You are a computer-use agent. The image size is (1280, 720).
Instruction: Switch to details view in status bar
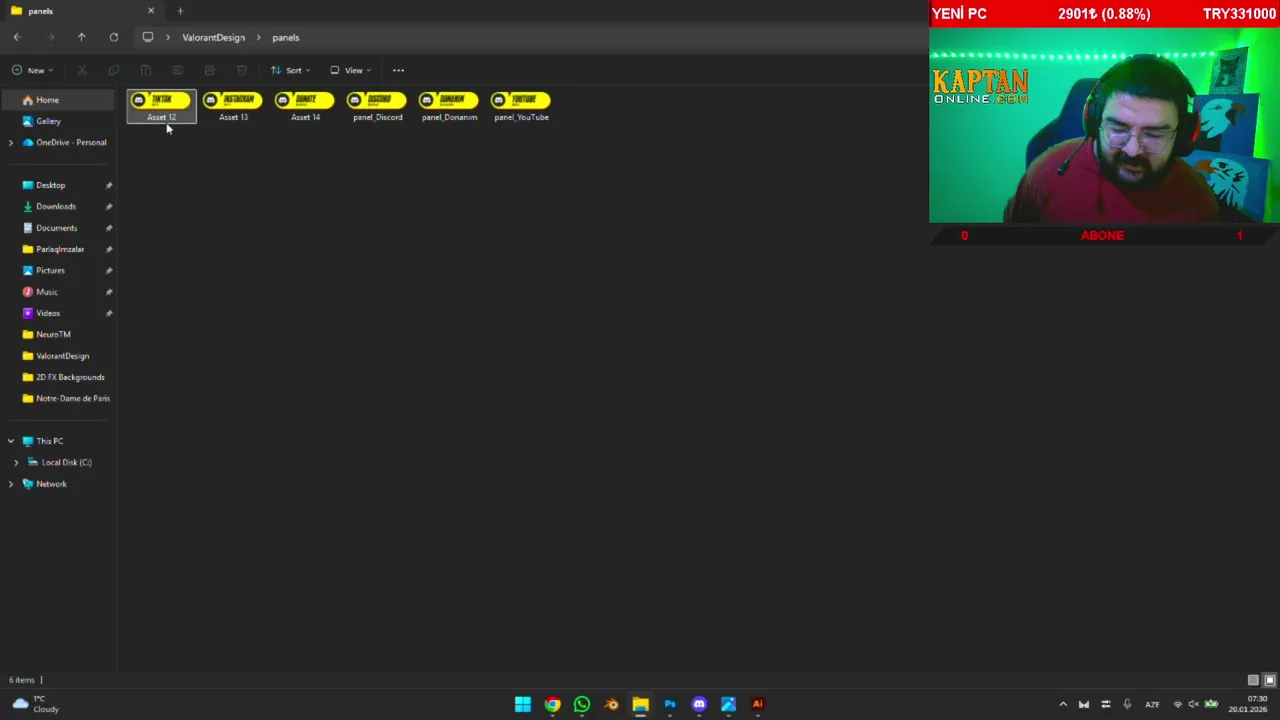click(1253, 680)
